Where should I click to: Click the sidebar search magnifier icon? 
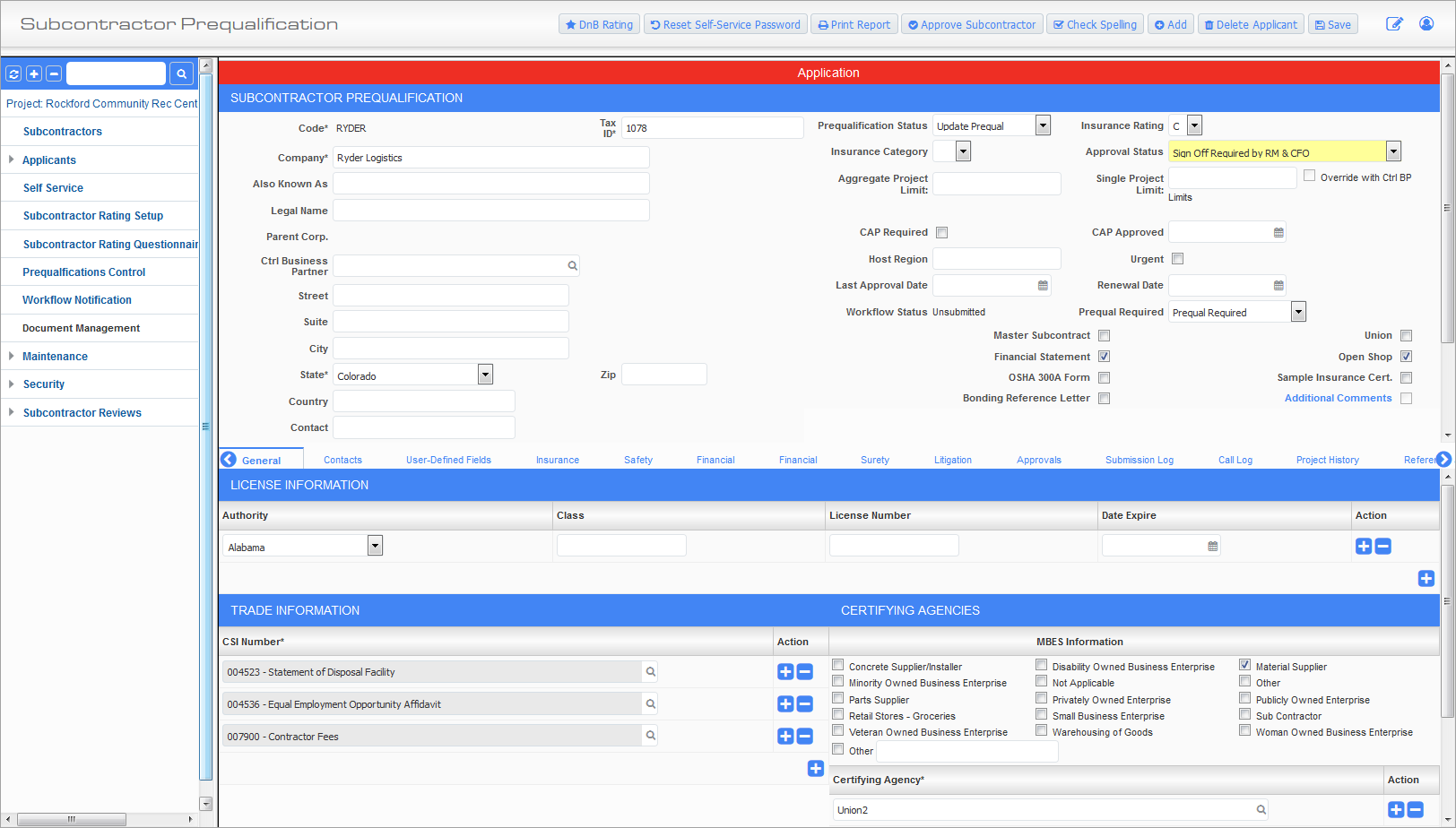(182, 73)
